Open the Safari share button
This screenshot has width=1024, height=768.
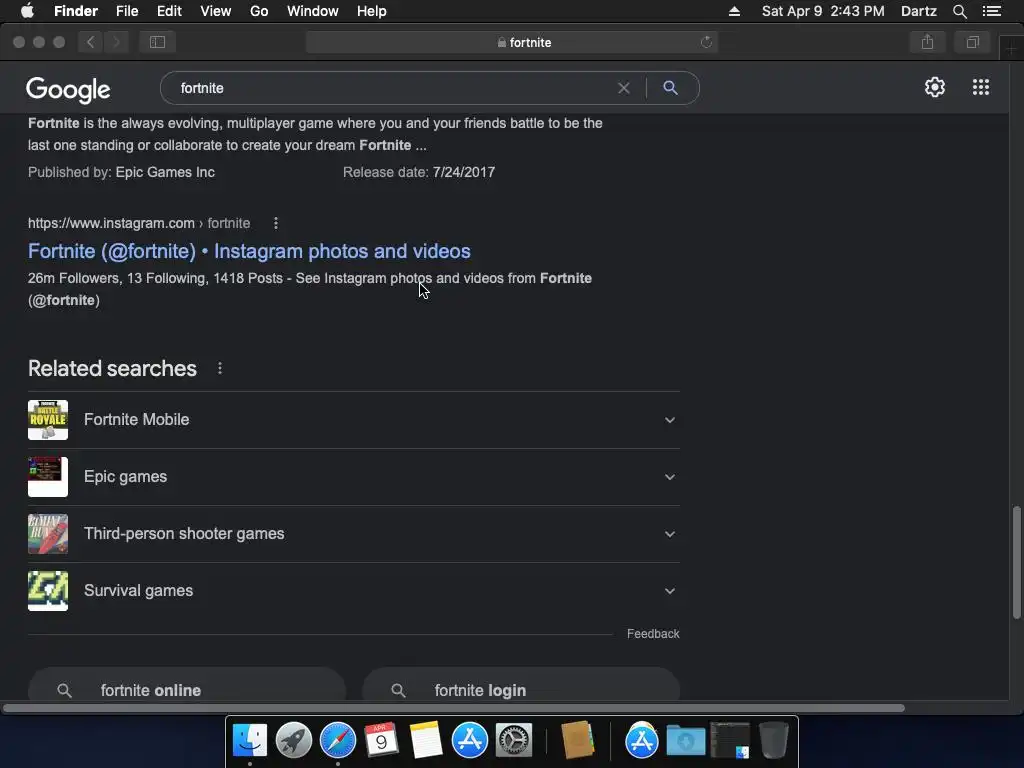[x=927, y=42]
